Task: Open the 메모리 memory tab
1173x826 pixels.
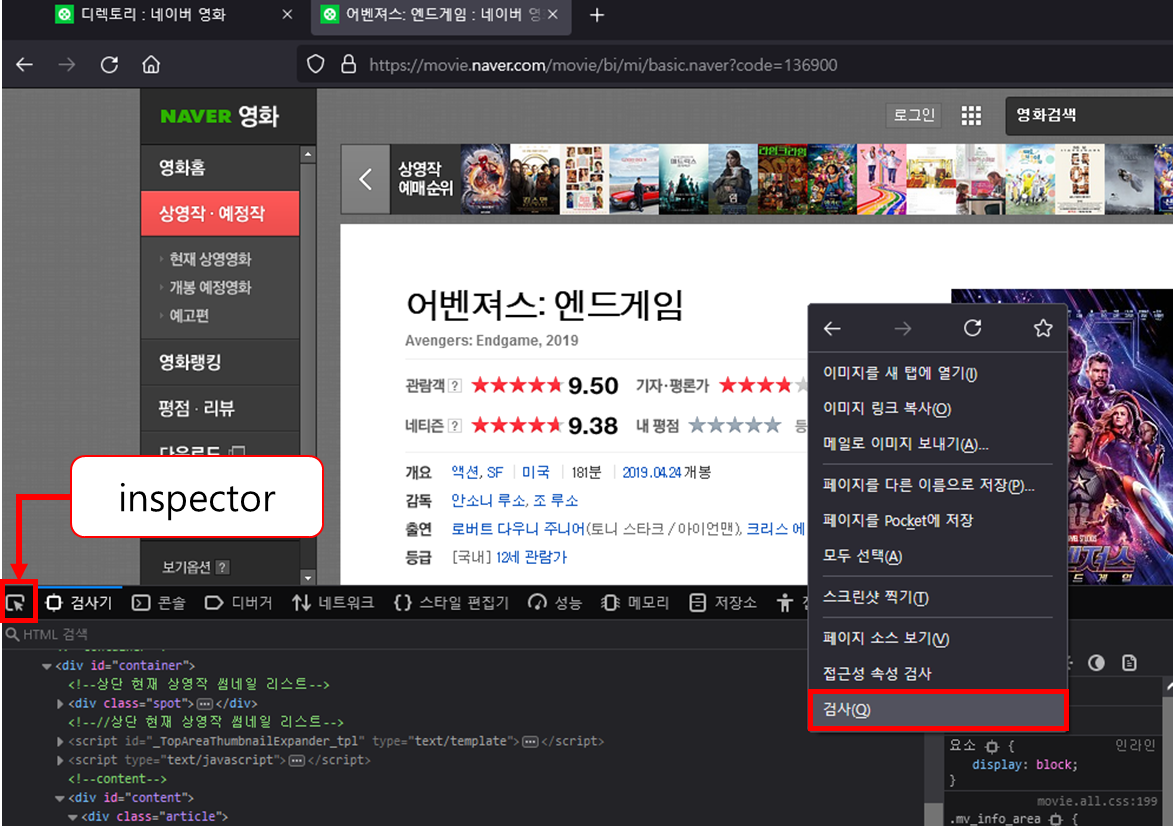Action: click(635, 602)
